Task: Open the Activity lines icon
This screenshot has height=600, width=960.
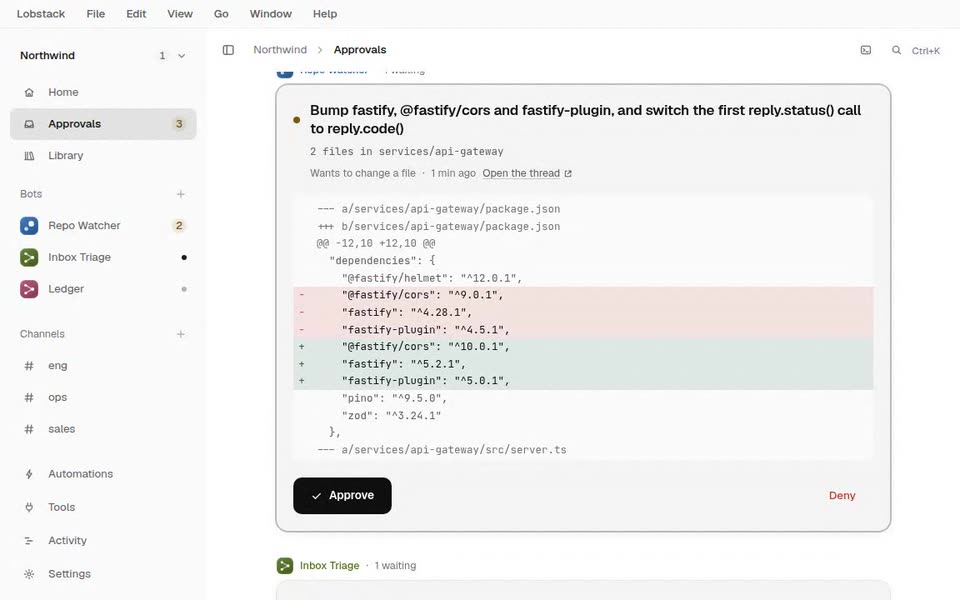Action: tap(29, 541)
